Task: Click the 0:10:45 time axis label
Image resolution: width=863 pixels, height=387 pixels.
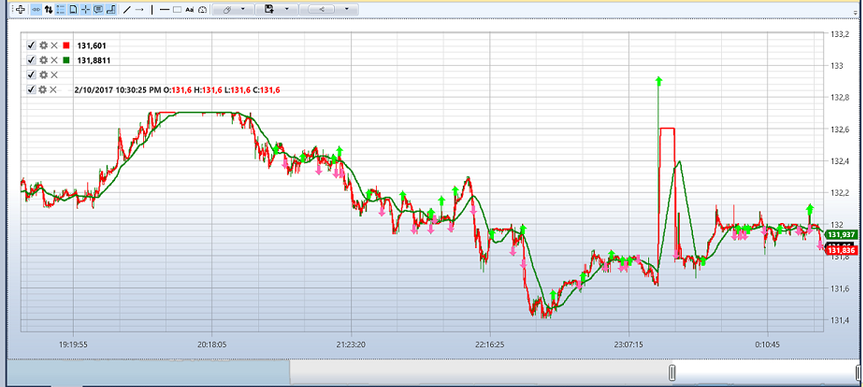Action: coord(767,345)
